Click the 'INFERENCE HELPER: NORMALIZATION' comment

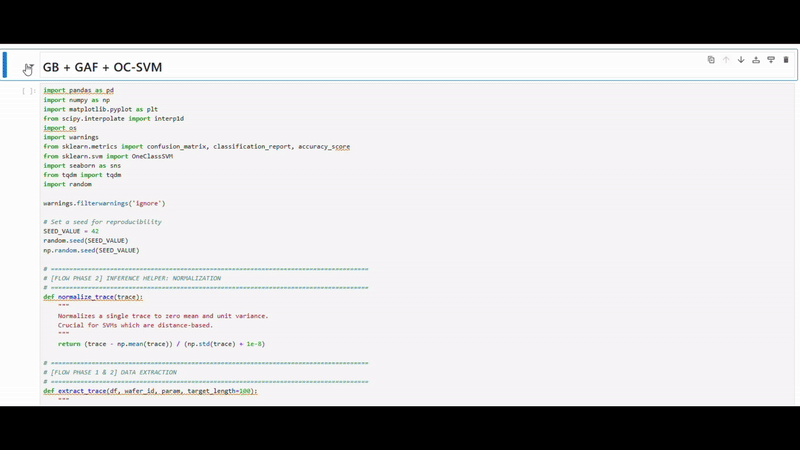tap(132, 278)
